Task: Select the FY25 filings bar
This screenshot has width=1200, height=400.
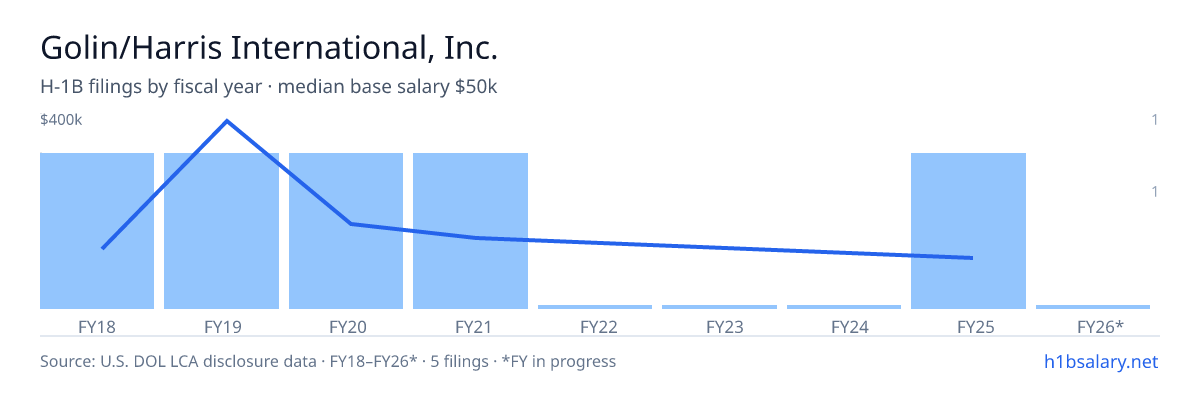Action: (968, 231)
